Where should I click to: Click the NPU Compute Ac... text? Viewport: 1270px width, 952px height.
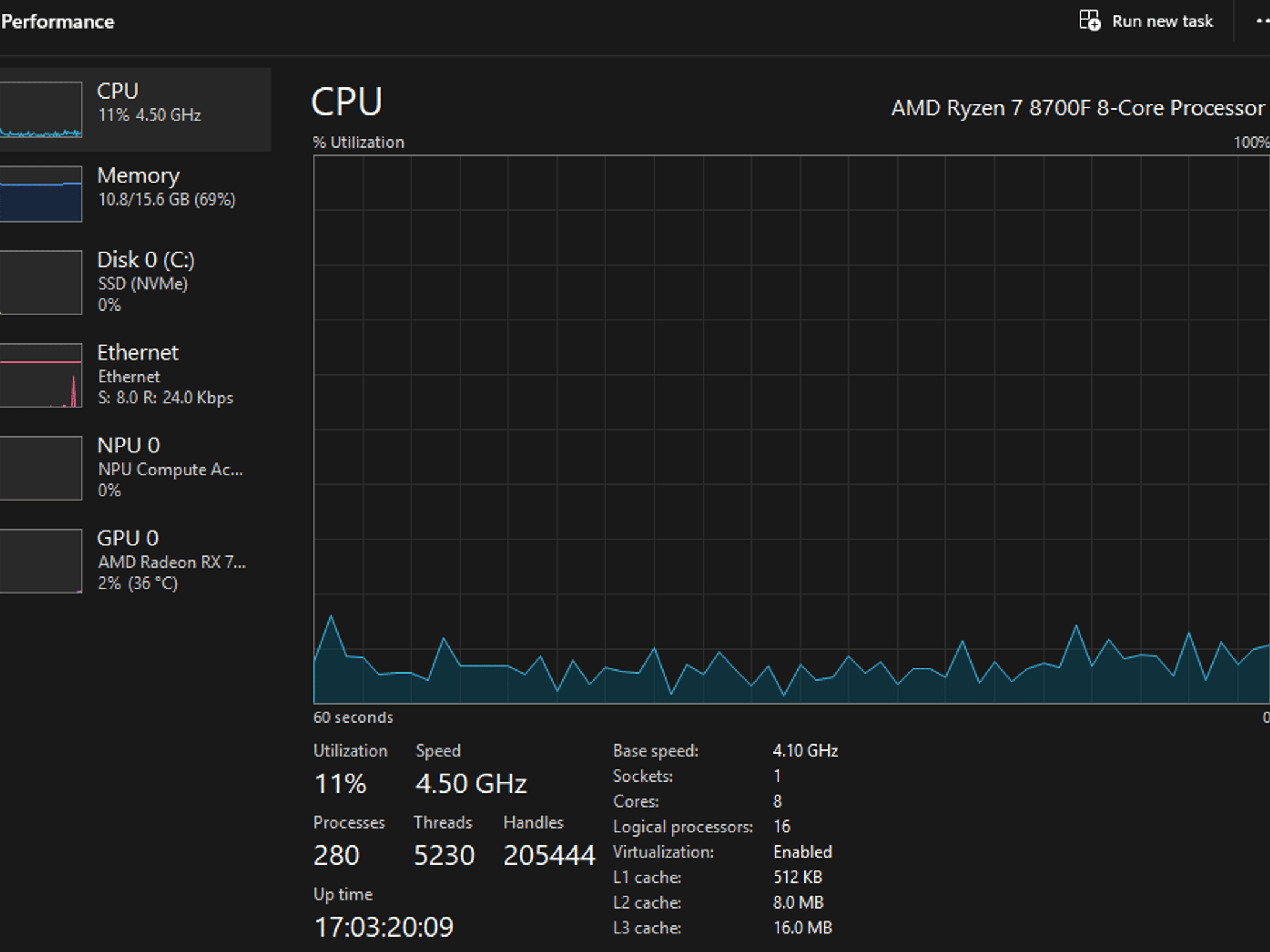(171, 470)
